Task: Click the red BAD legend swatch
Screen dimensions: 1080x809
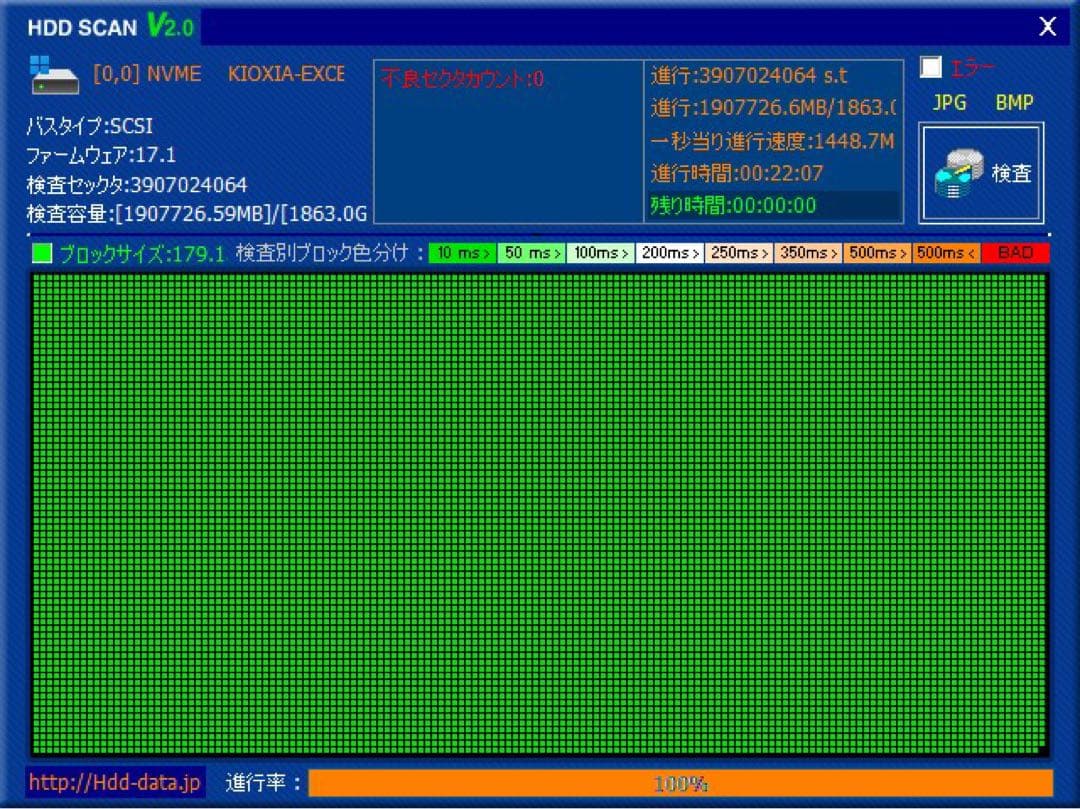Action: (x=1015, y=253)
